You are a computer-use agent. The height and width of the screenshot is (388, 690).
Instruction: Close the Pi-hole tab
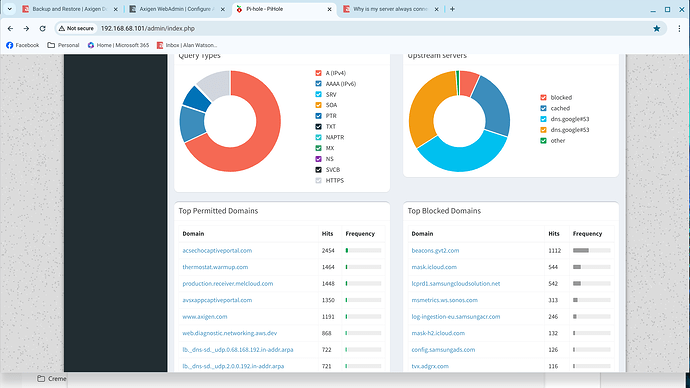(x=329, y=9)
